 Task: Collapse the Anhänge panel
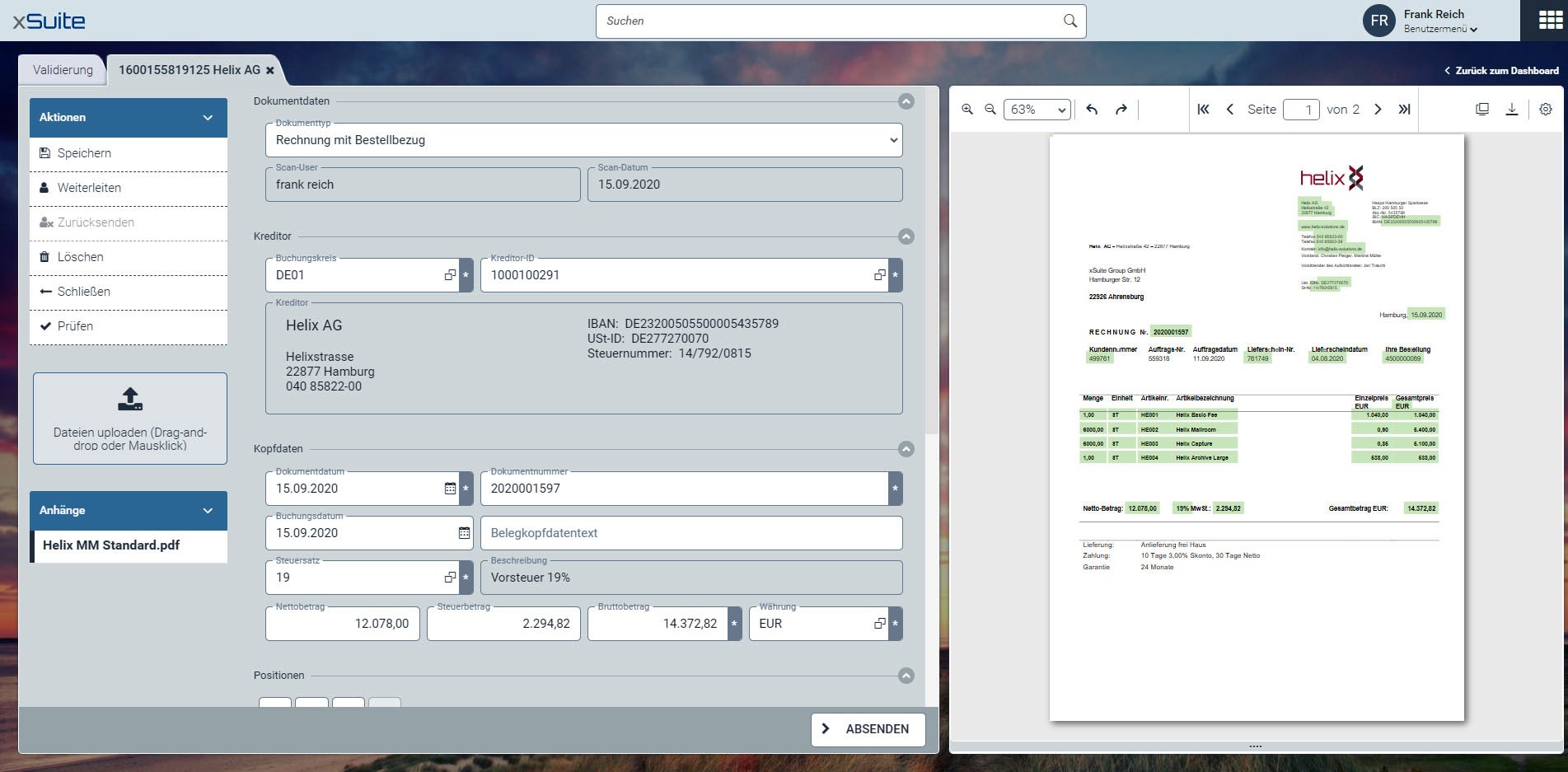point(208,511)
